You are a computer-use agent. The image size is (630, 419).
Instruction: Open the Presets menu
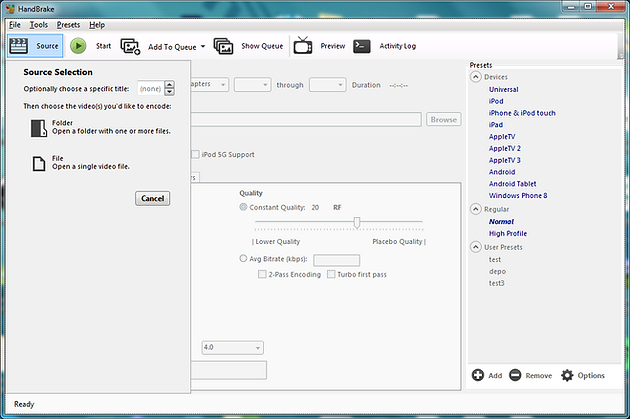68,25
